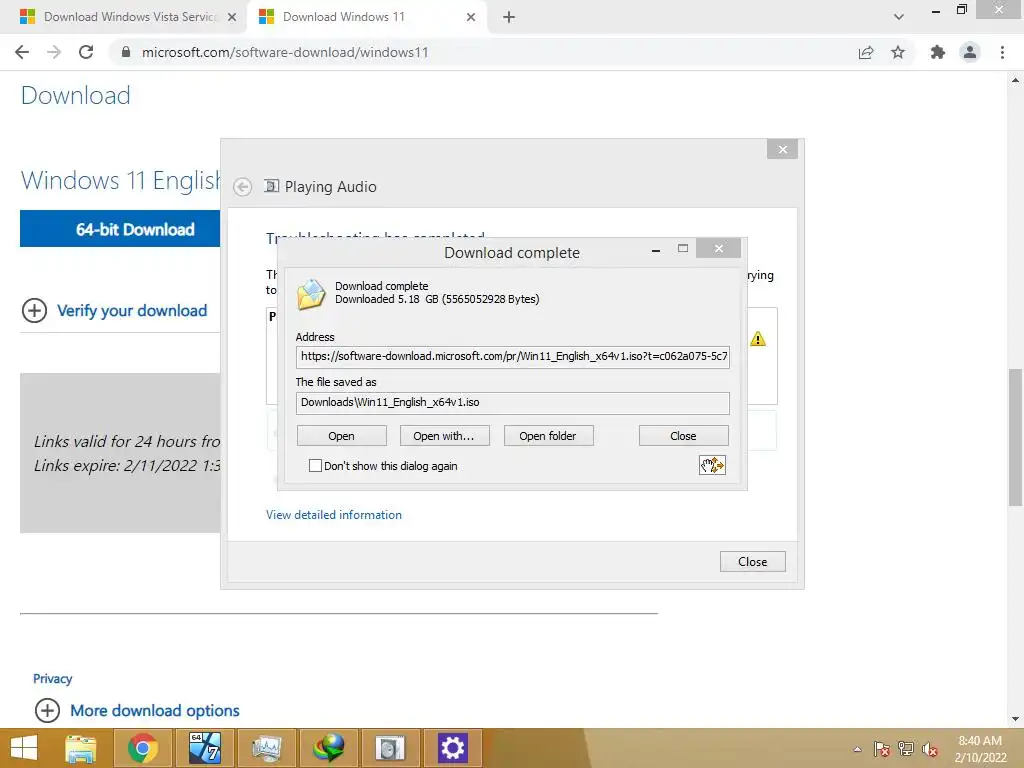
Task: Check Don't show this dialog again
Action: (x=315, y=466)
